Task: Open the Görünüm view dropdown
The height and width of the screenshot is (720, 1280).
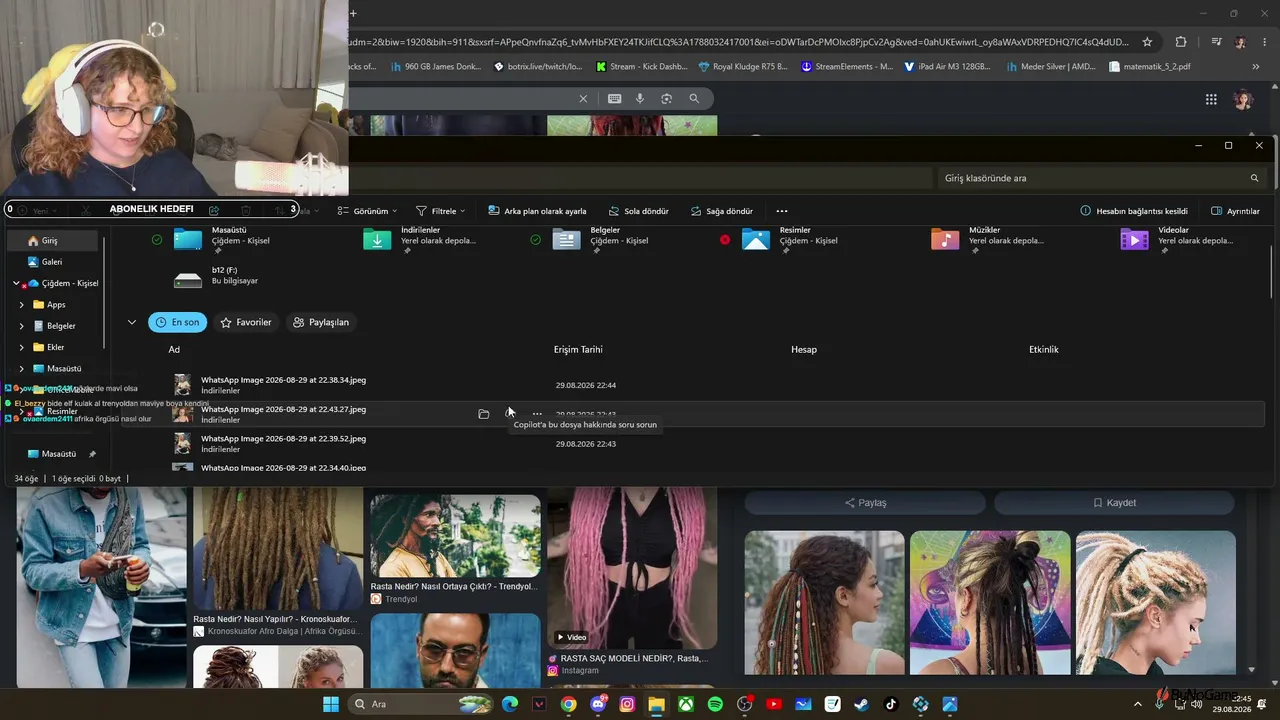Action: 367,211
